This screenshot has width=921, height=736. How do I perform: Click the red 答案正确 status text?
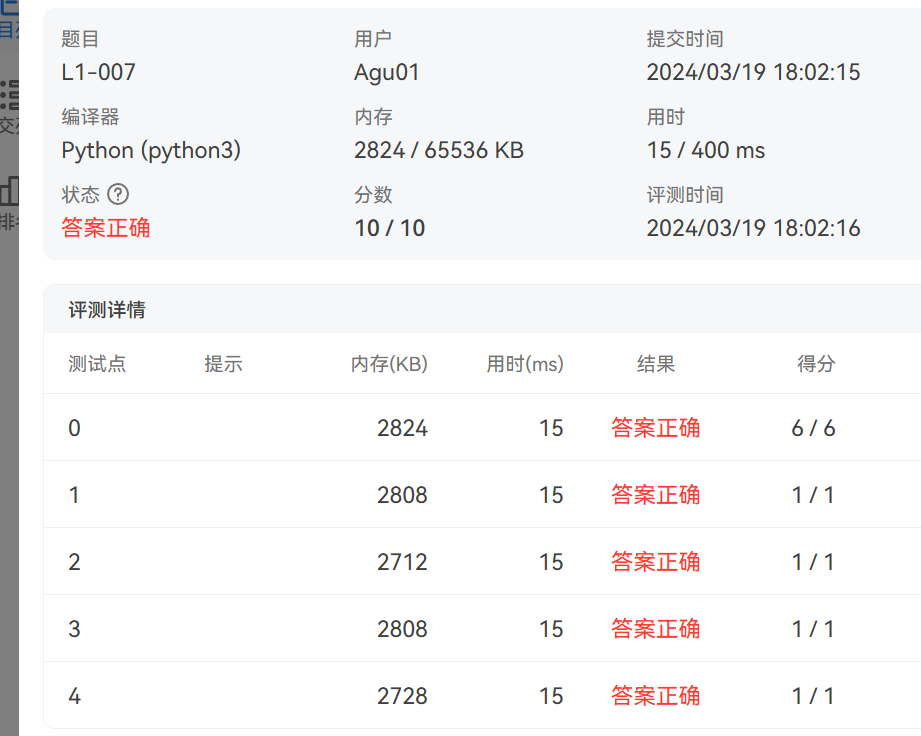point(106,228)
